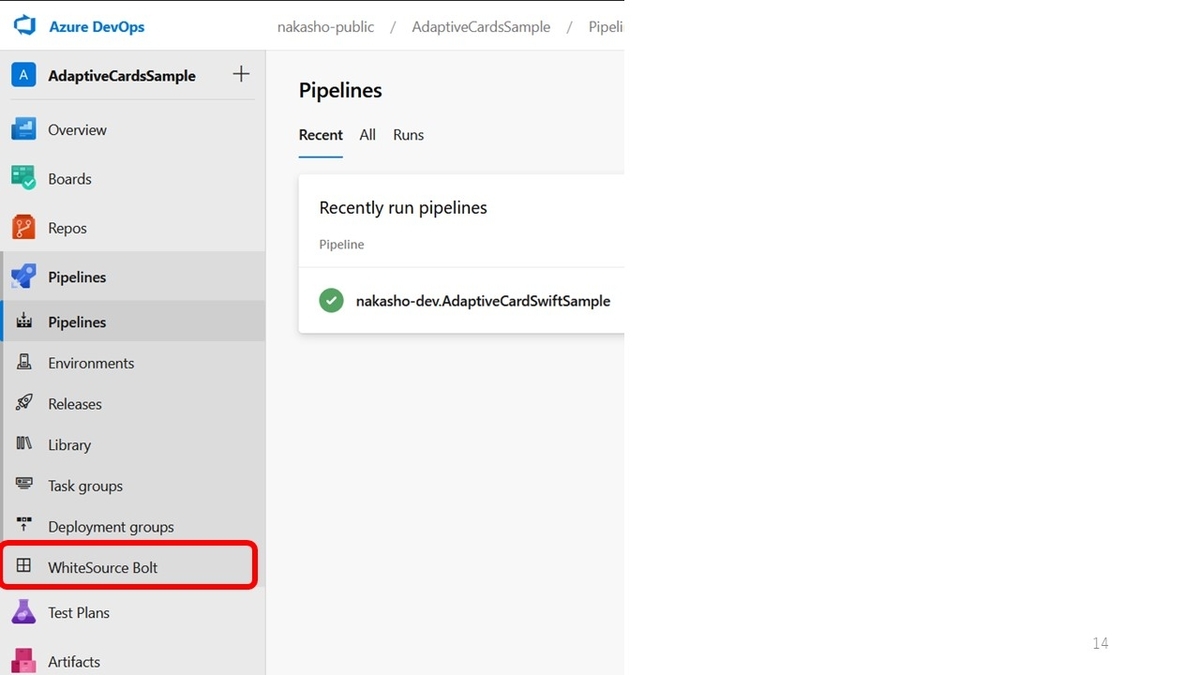Click the Library books icon
The image size is (1200, 675).
pos(24,444)
